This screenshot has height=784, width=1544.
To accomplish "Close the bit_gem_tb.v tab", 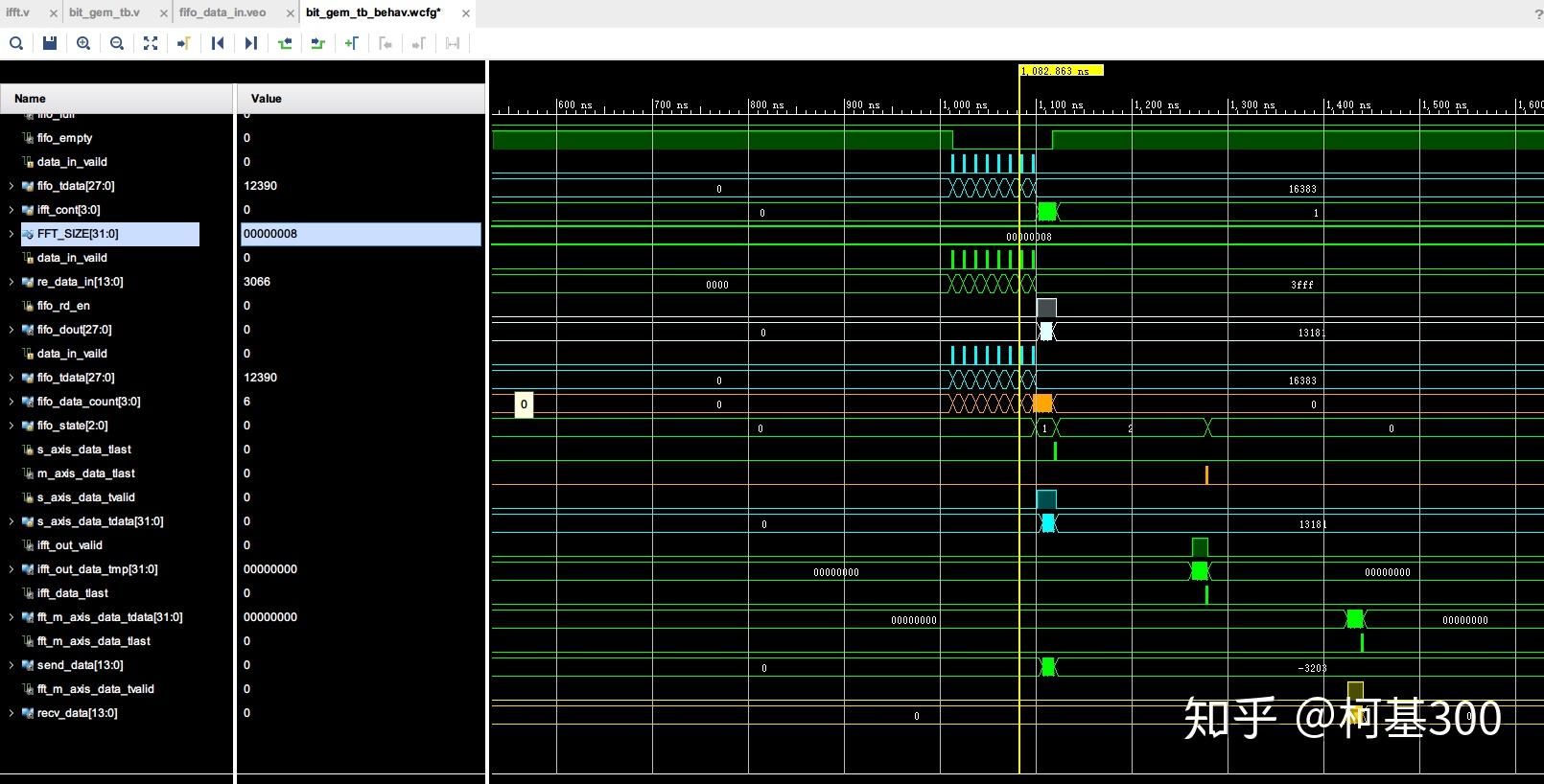I will pos(164,13).
